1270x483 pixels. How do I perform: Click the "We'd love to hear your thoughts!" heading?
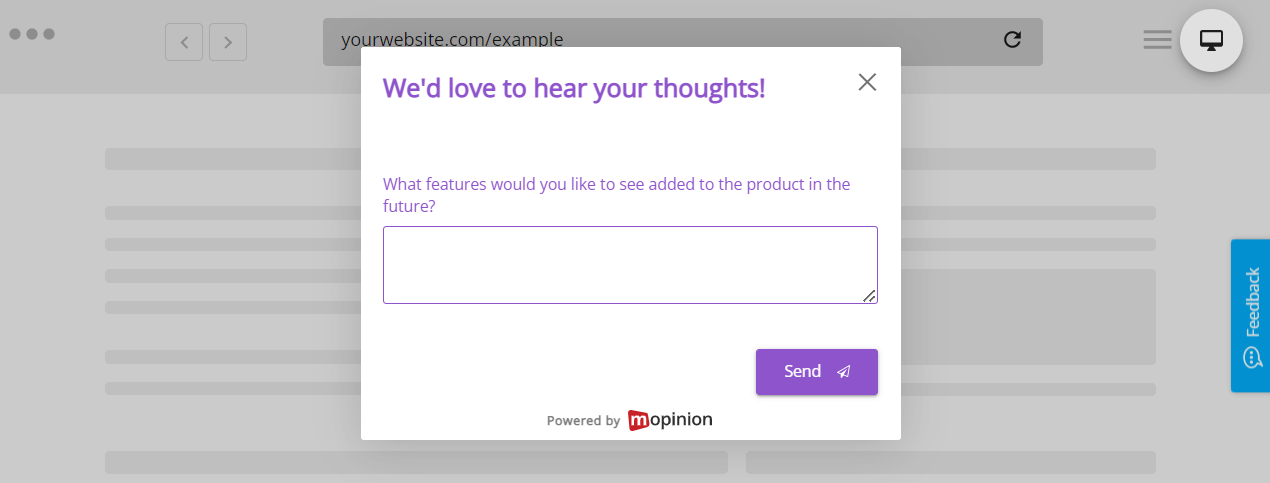[x=574, y=88]
